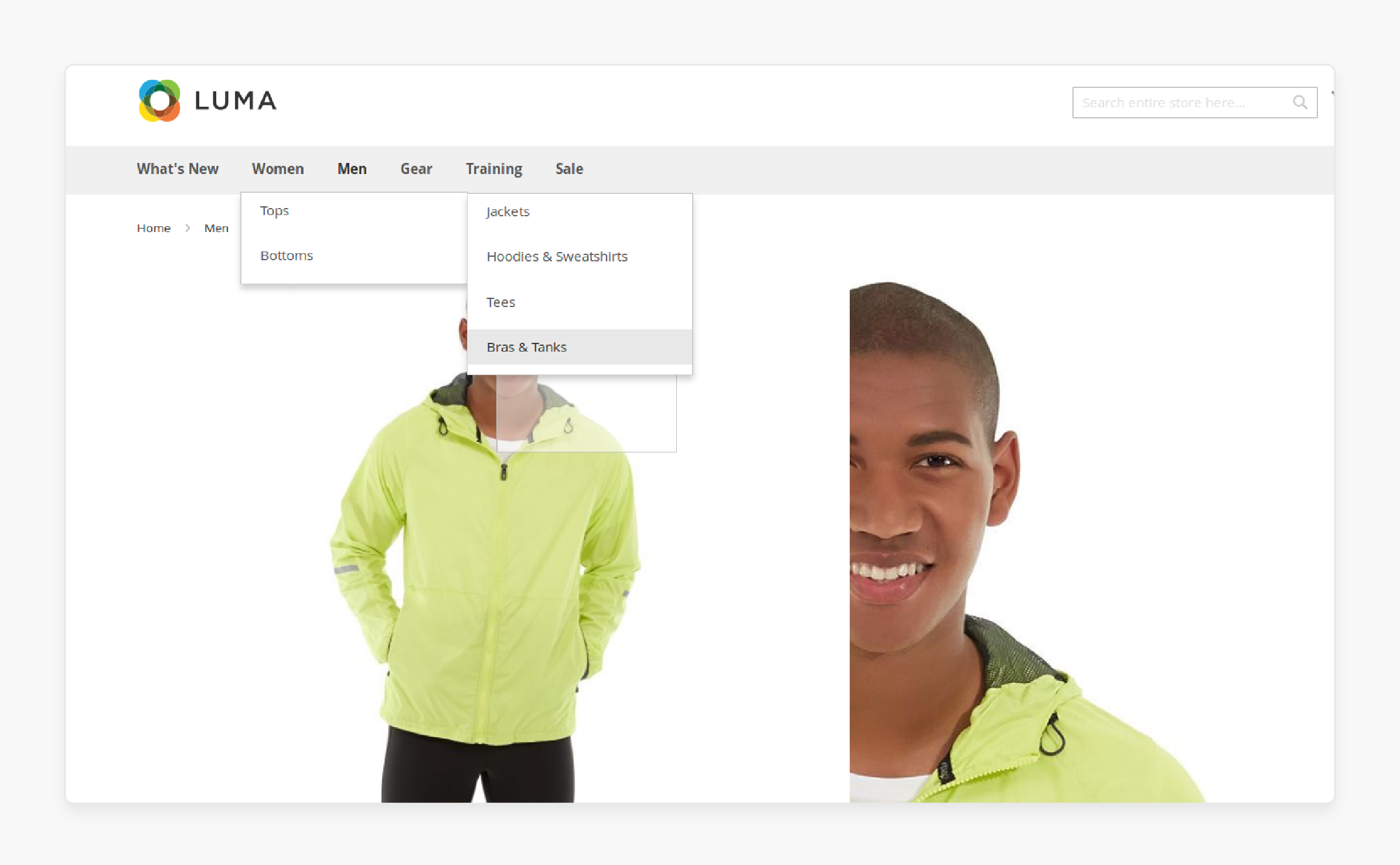Open the Sale menu
1400x865 pixels.
click(x=569, y=169)
